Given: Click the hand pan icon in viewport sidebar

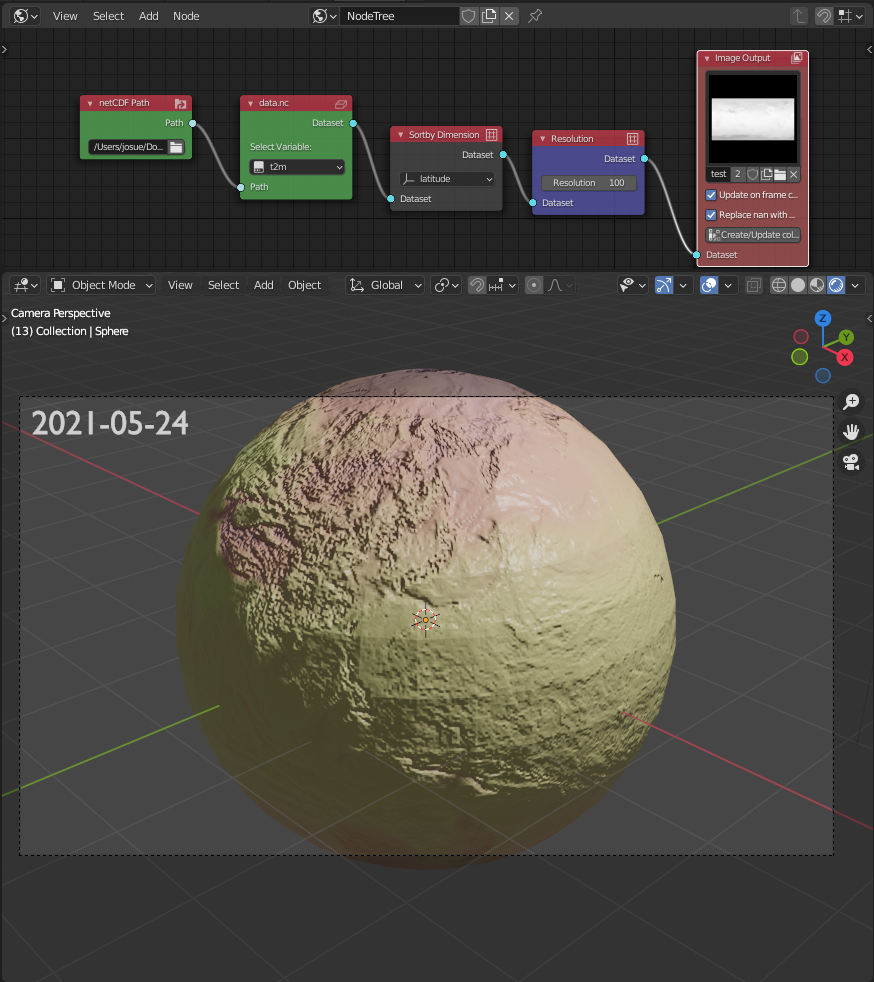Looking at the screenshot, I should [851, 431].
